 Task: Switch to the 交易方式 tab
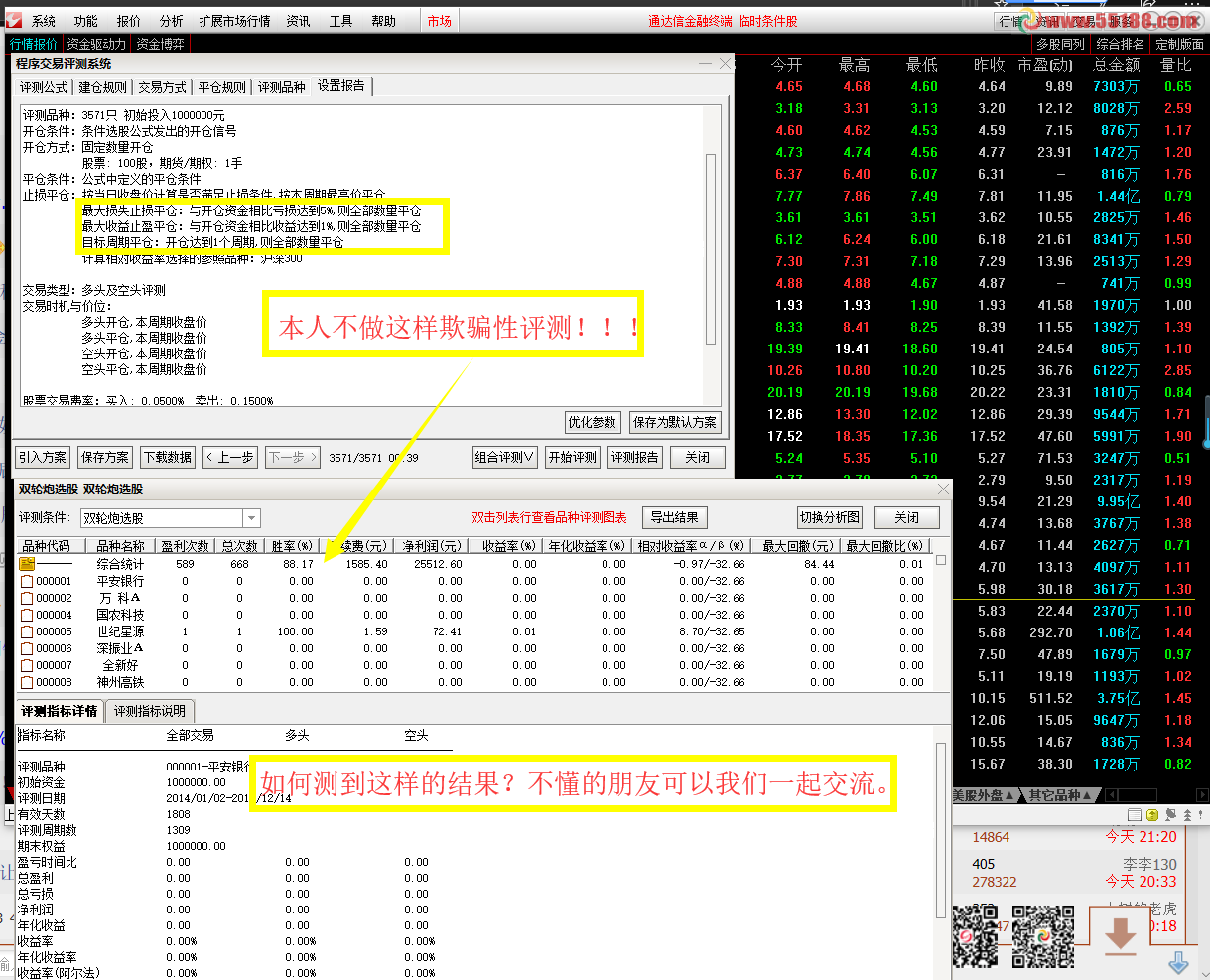click(x=163, y=87)
